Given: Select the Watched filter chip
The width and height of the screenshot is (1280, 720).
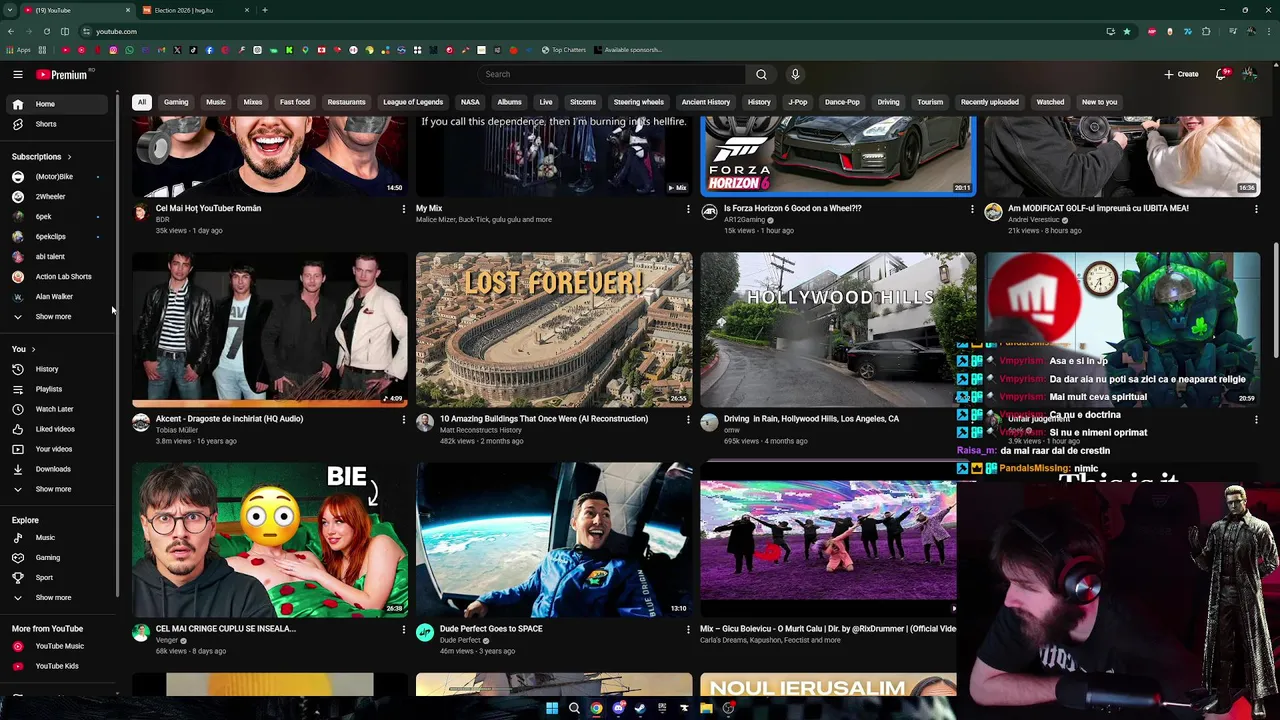Looking at the screenshot, I should click(x=1050, y=102).
